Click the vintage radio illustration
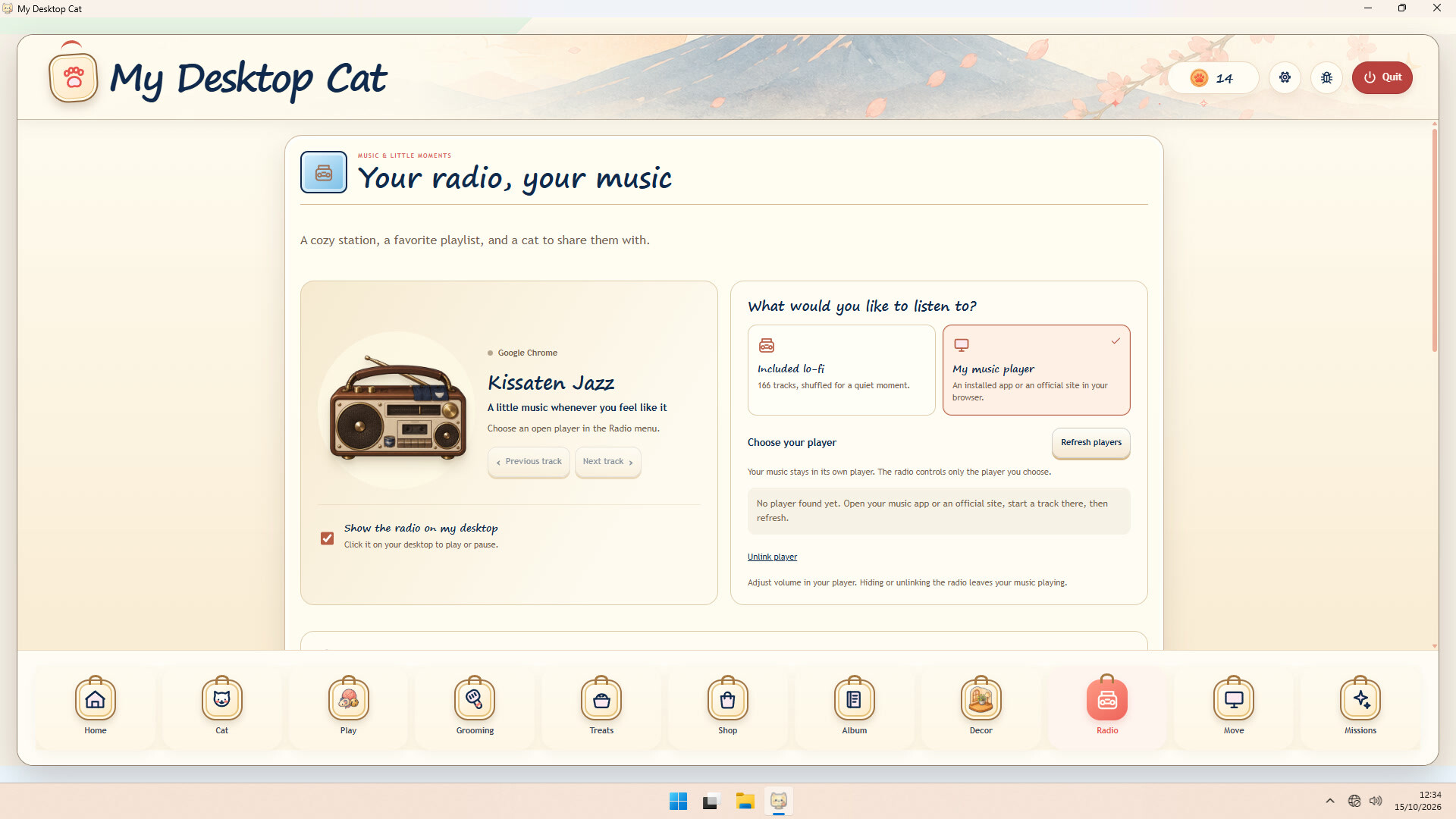Viewport: 1456px width, 819px height. pyautogui.click(x=398, y=408)
